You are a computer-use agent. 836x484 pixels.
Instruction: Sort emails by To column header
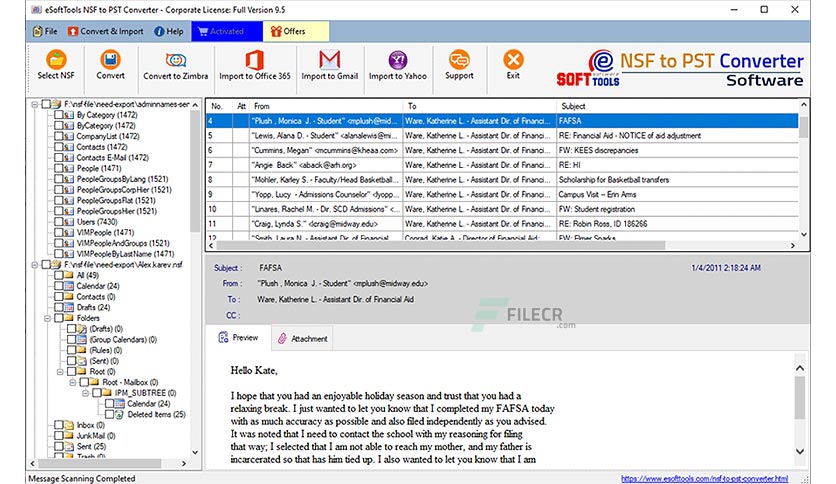coord(479,106)
